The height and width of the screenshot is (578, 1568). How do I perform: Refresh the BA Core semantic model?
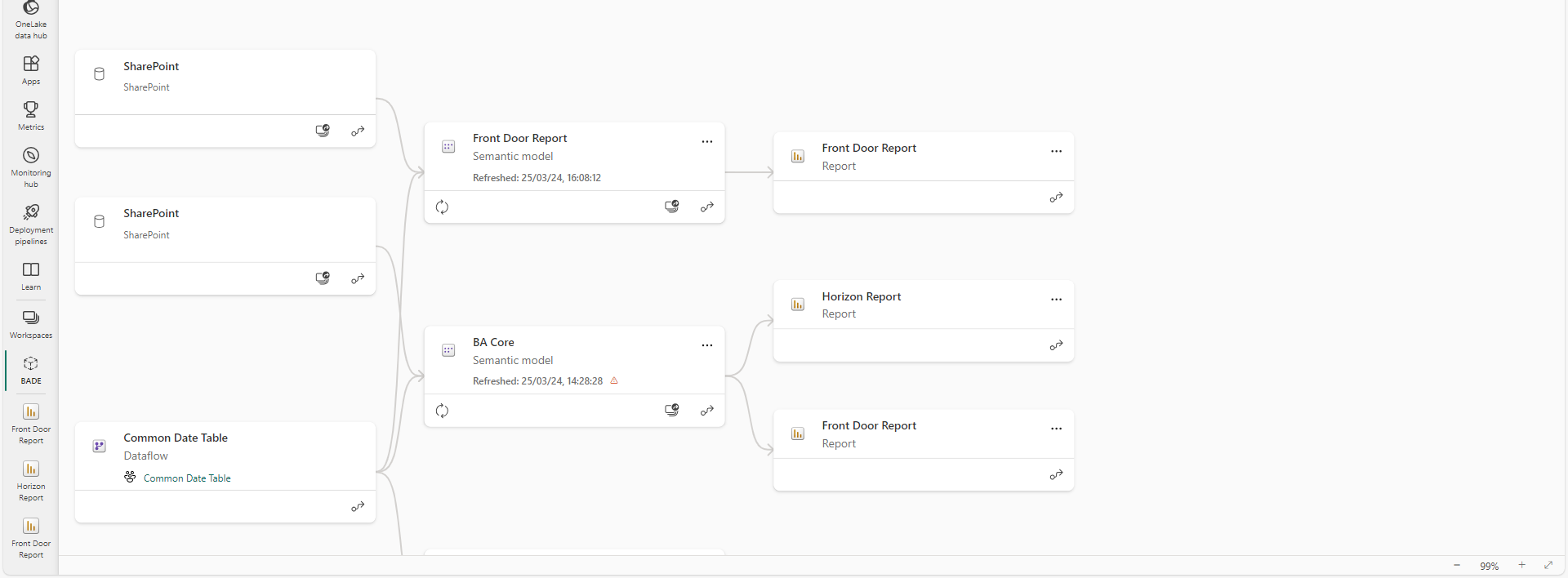click(442, 411)
